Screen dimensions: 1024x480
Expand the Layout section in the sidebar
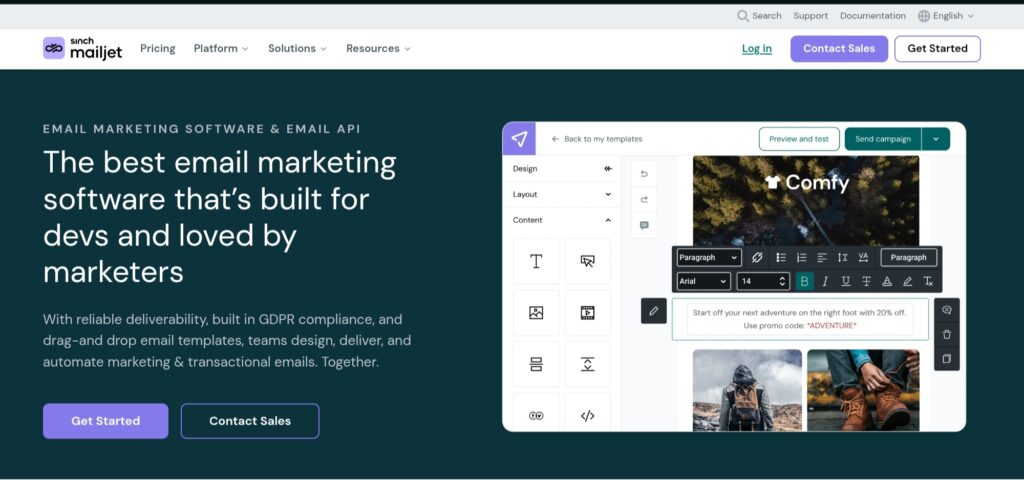561,194
